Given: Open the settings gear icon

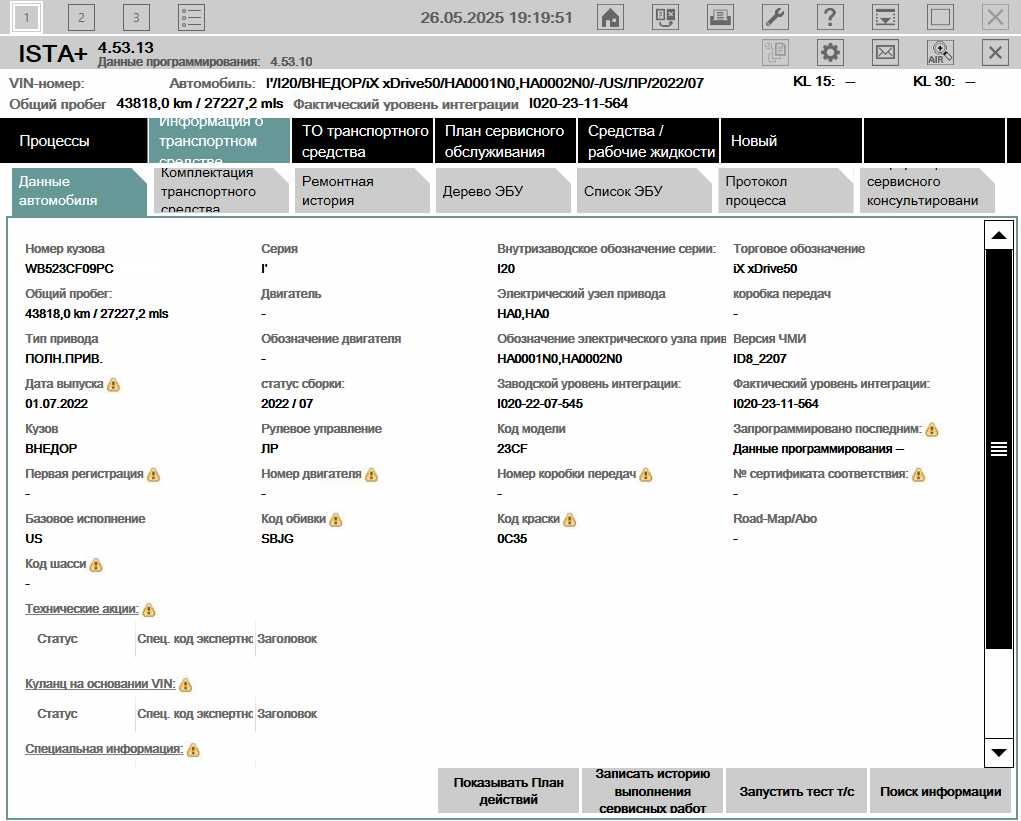Looking at the screenshot, I should pos(830,52).
